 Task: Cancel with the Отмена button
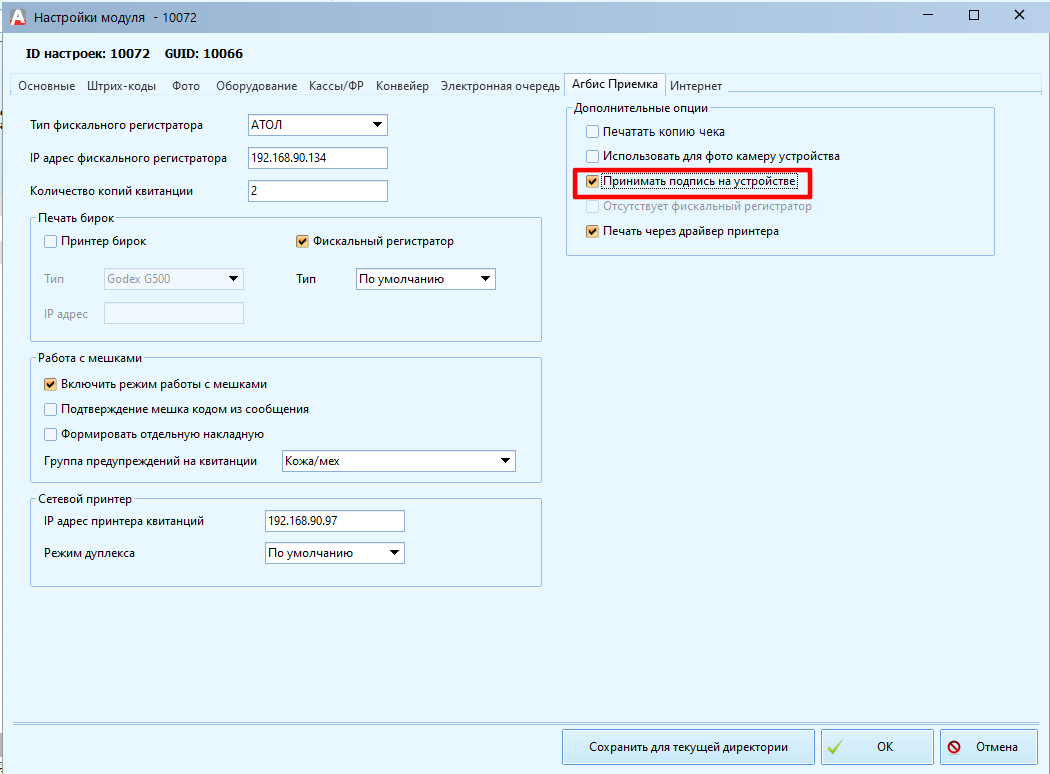(x=989, y=747)
